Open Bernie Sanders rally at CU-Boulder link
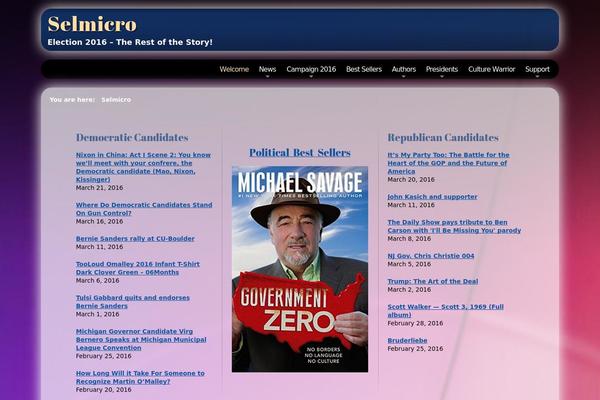The image size is (600, 400). pos(135,238)
